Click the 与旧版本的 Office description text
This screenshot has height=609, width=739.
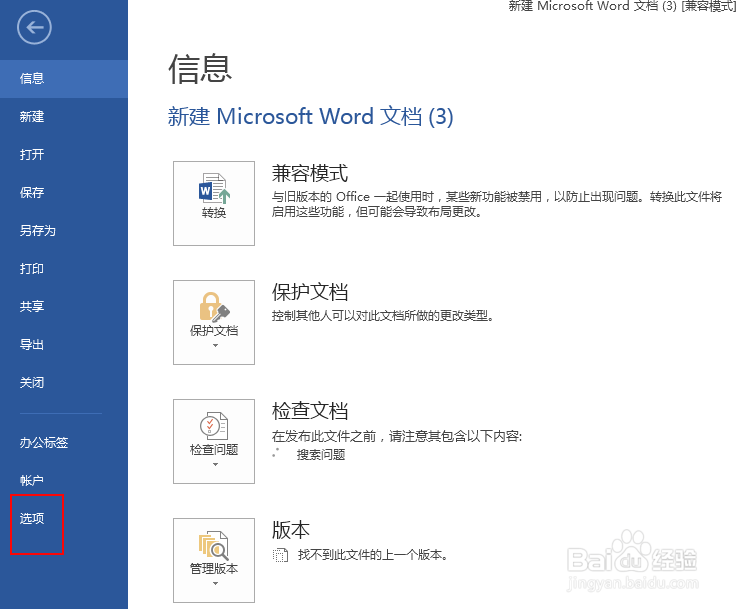click(x=497, y=204)
